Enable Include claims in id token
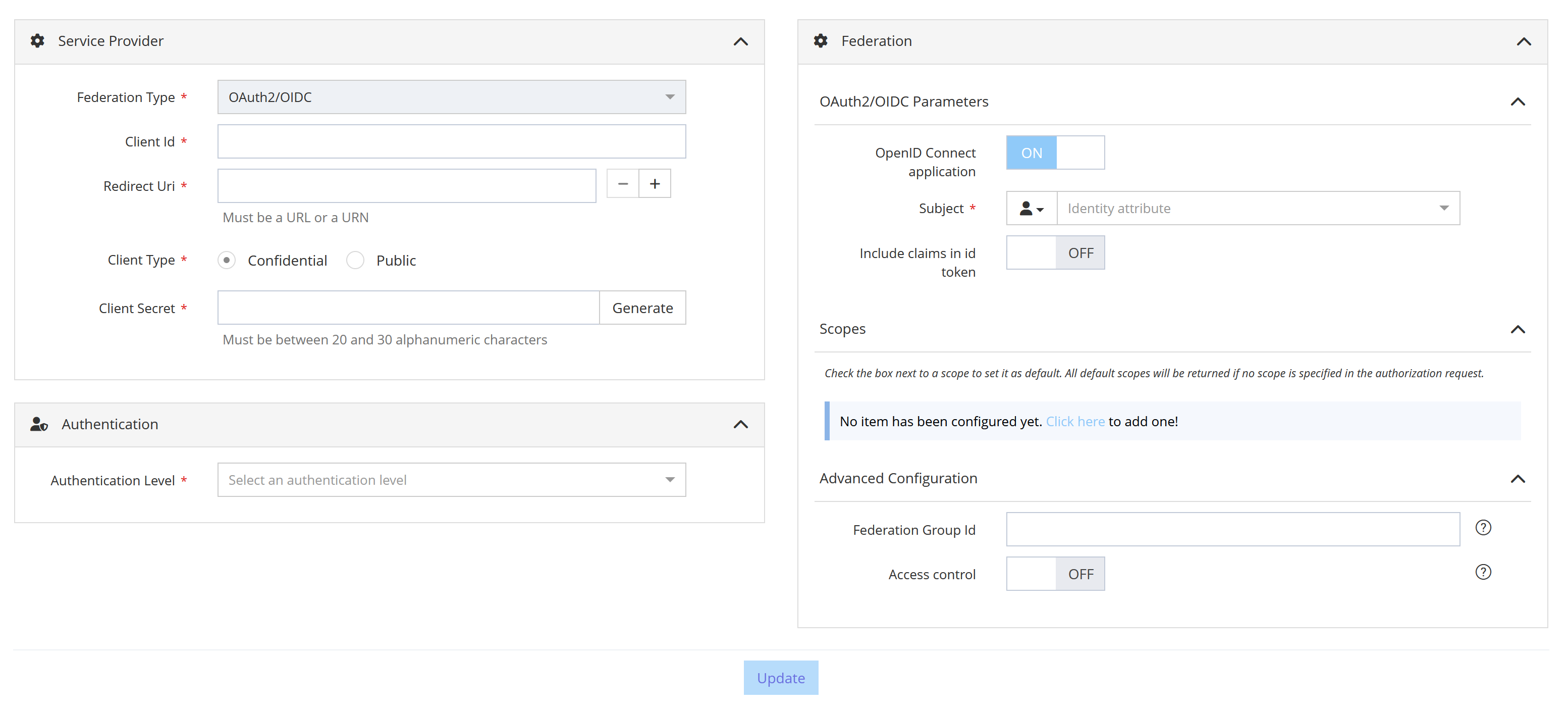This screenshot has width=1568, height=709. (1055, 253)
